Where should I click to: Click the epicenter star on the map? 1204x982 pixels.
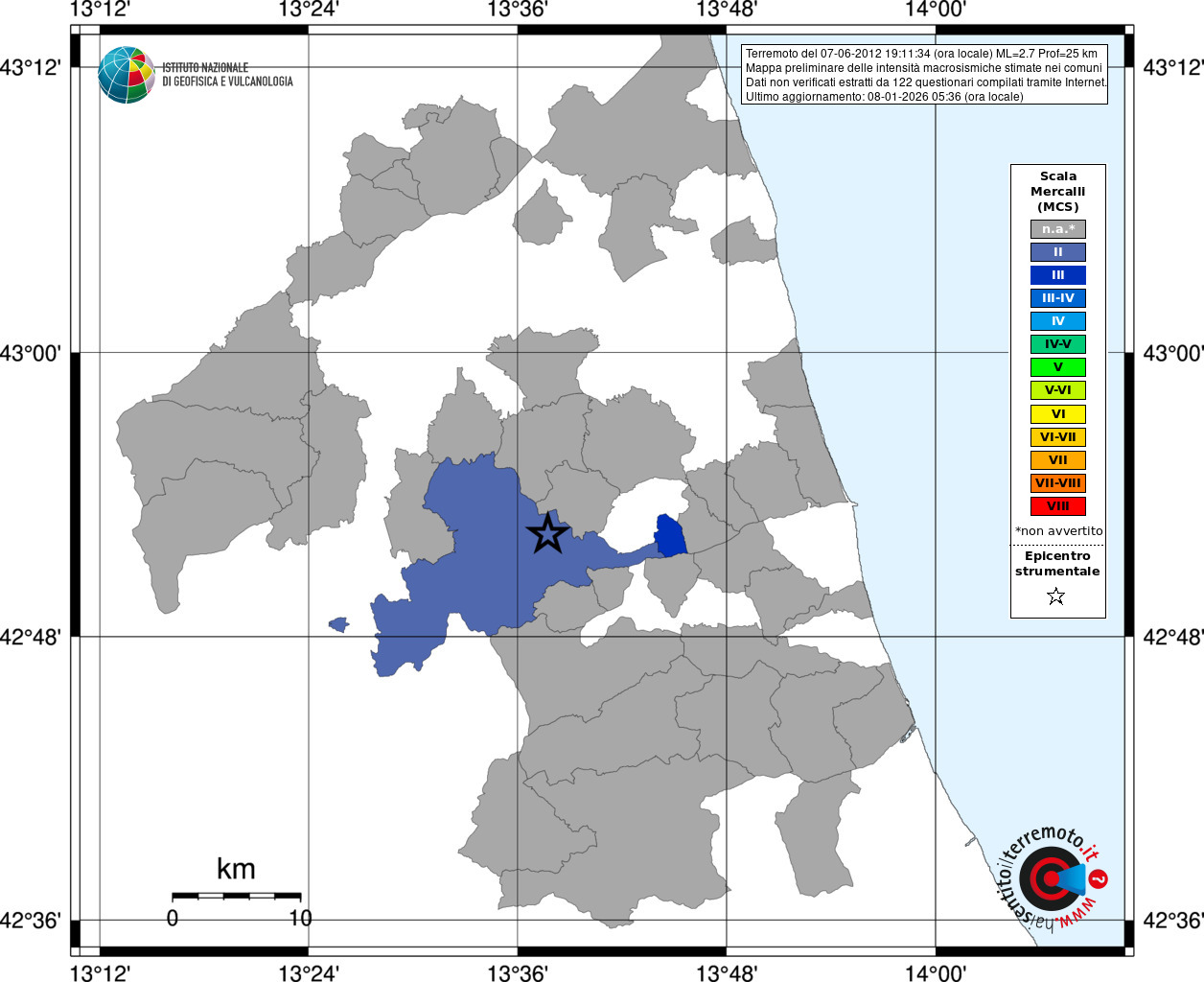point(547,533)
